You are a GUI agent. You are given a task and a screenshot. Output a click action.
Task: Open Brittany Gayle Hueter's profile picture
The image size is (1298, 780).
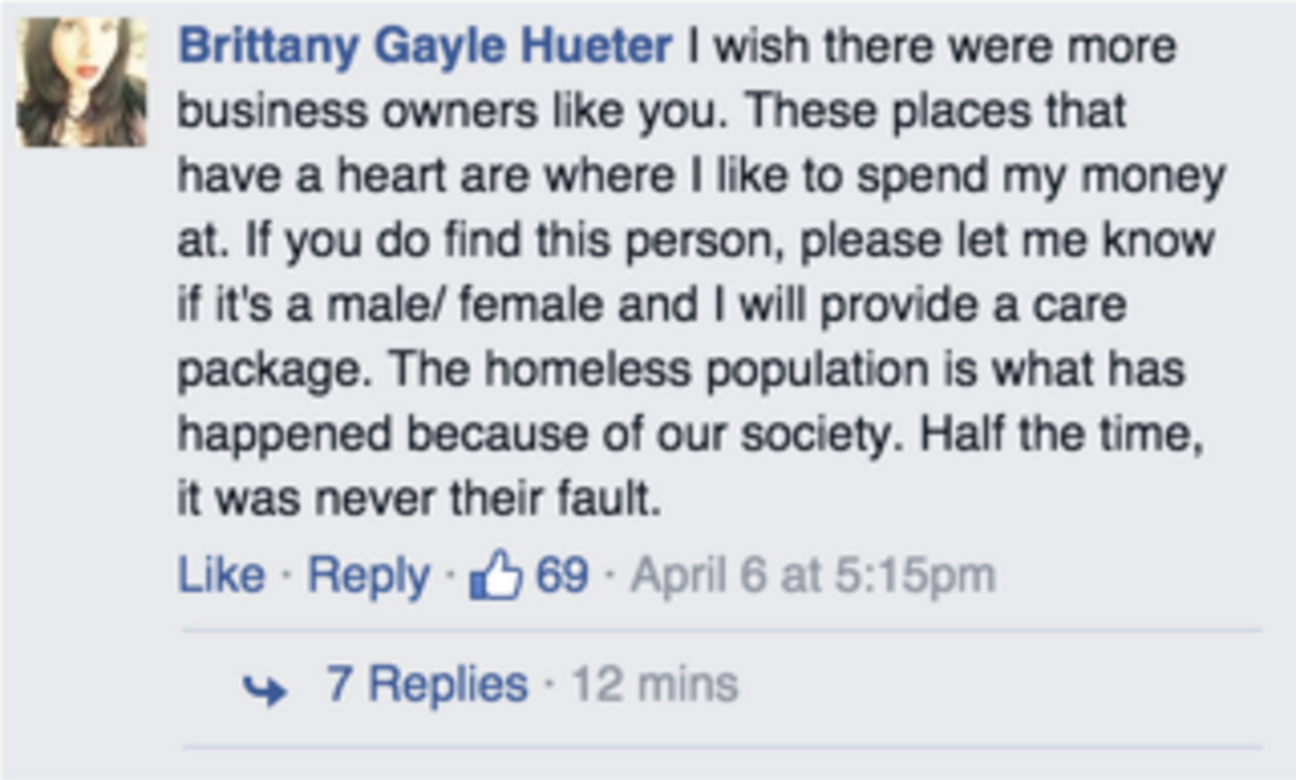(82, 83)
